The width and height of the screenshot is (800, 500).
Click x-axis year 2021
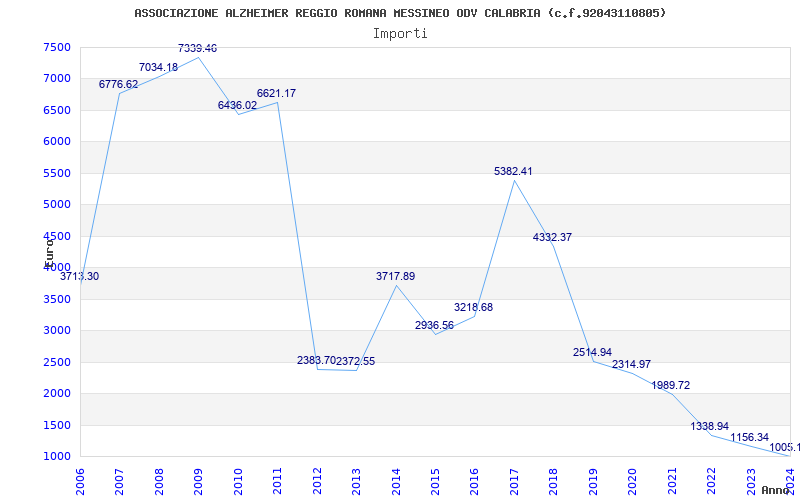click(672, 482)
